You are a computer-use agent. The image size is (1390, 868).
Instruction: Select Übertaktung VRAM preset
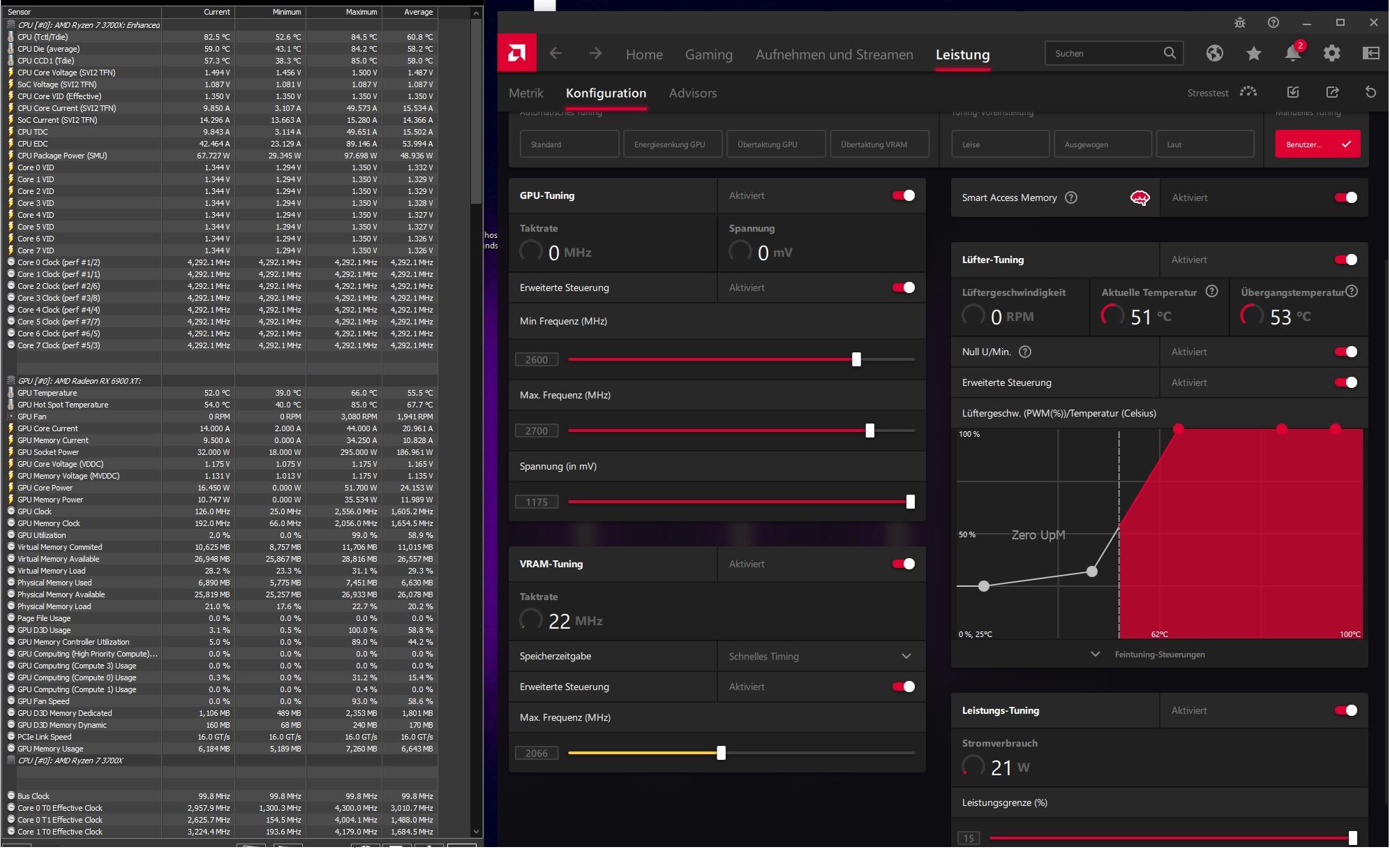879,144
